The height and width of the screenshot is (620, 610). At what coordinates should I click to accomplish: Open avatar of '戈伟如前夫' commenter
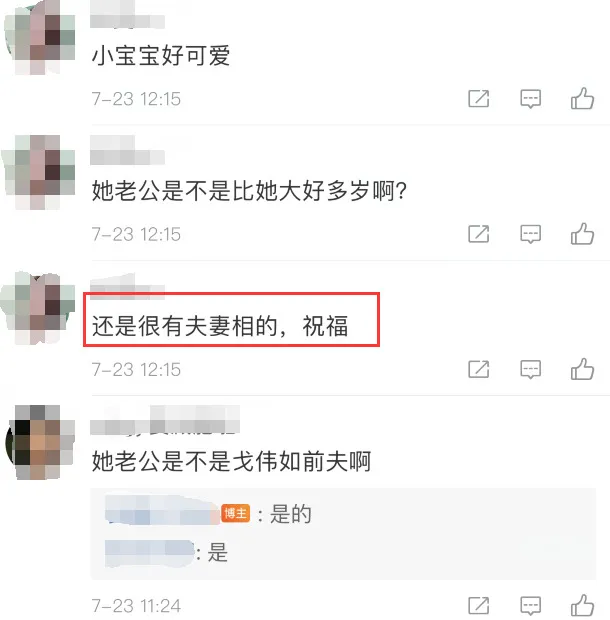coord(40,442)
